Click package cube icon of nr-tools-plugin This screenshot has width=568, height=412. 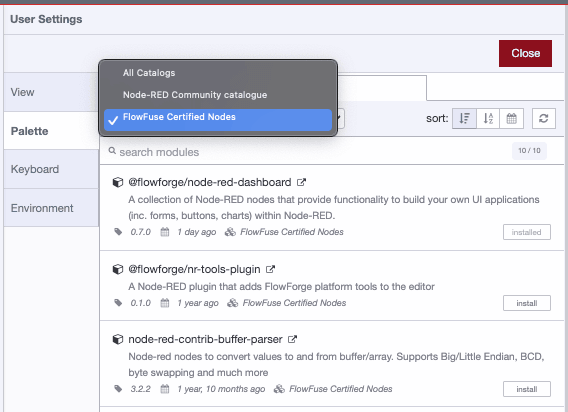click(118, 269)
